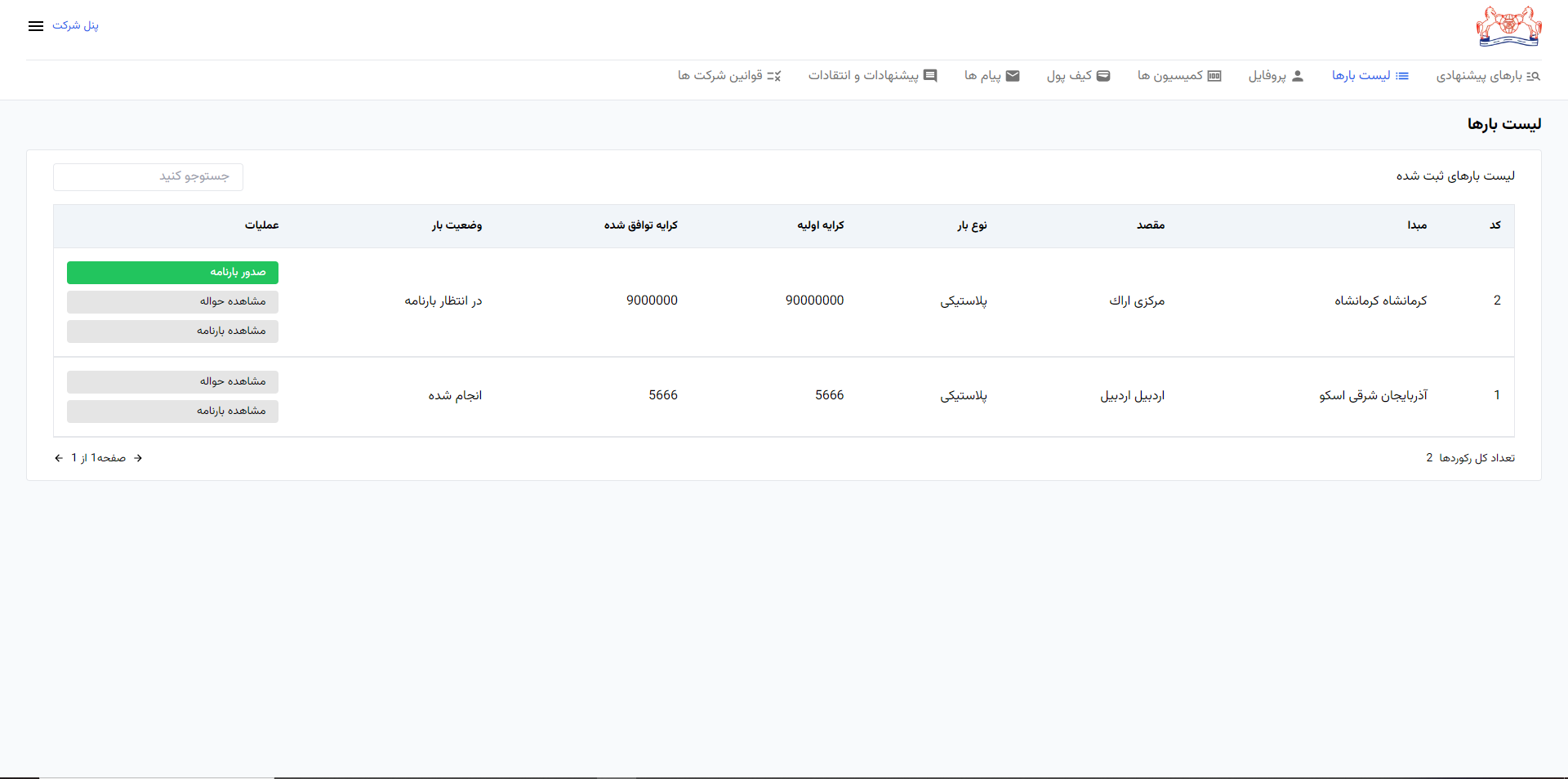The height and width of the screenshot is (779, 1568).
Task: Select the 90000000 initial fare cell
Action: (815, 300)
